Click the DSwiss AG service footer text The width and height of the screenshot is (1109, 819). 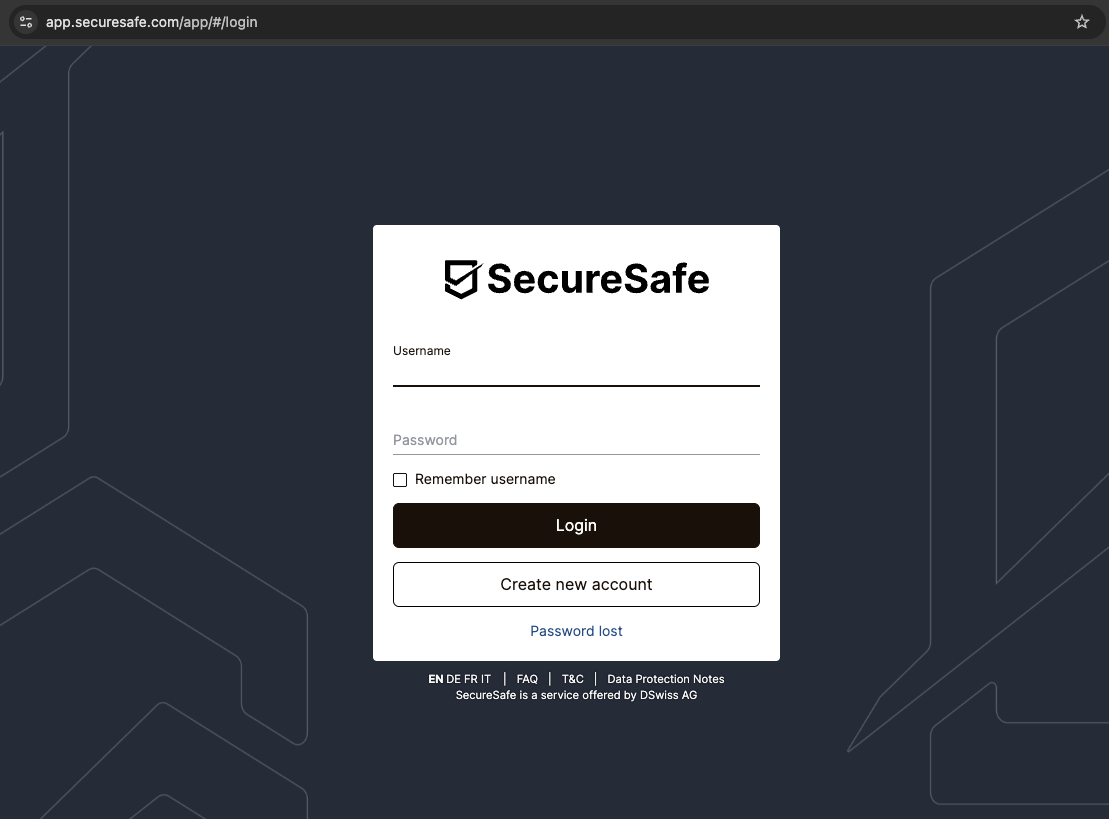576,695
